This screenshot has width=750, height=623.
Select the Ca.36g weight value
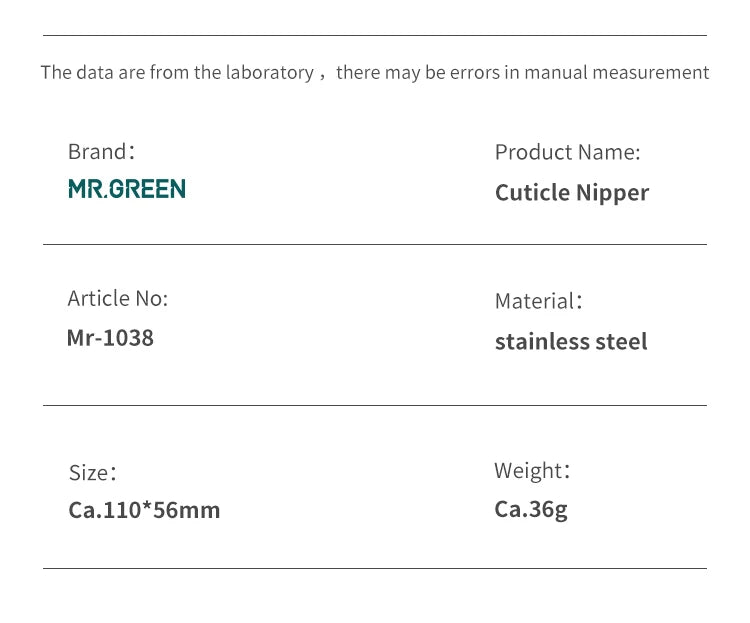click(531, 509)
